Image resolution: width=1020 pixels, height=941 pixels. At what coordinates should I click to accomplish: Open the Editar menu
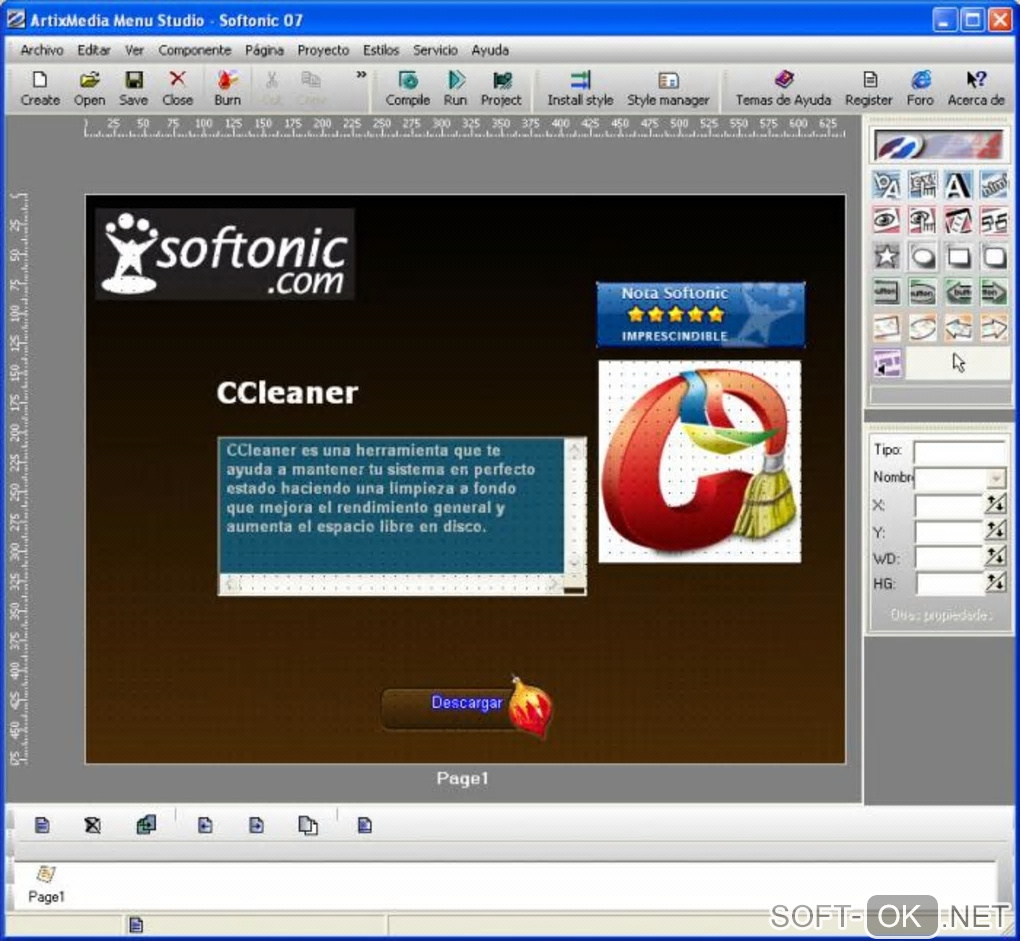94,50
